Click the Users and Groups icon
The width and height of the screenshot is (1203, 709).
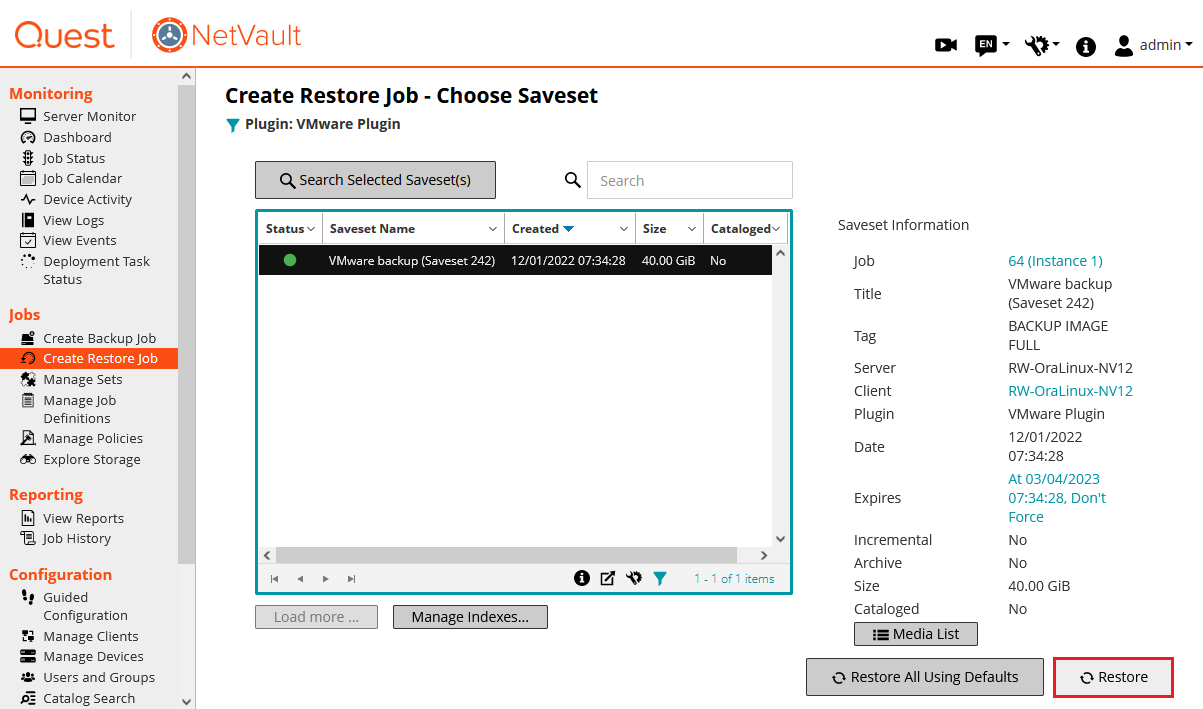point(28,677)
